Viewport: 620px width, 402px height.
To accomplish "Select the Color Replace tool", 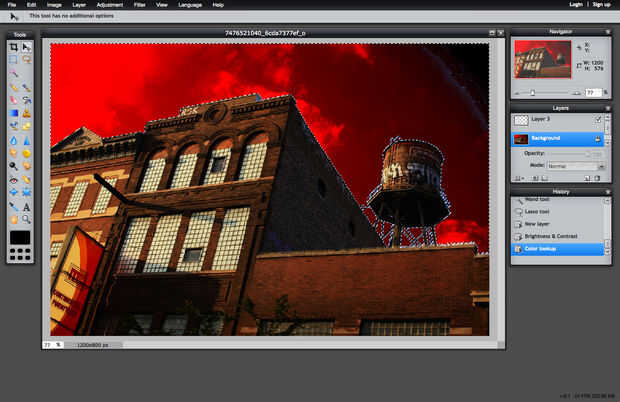I will [x=14, y=126].
